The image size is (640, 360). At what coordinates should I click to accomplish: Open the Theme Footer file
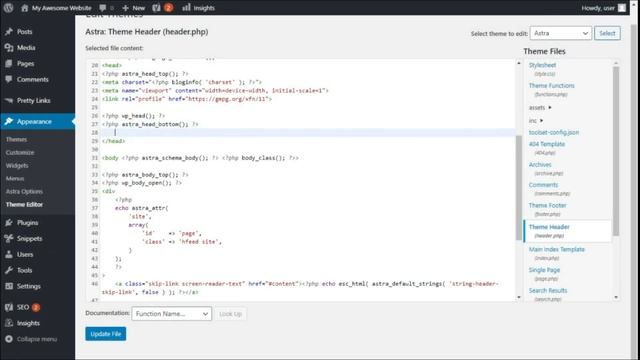click(x=547, y=205)
